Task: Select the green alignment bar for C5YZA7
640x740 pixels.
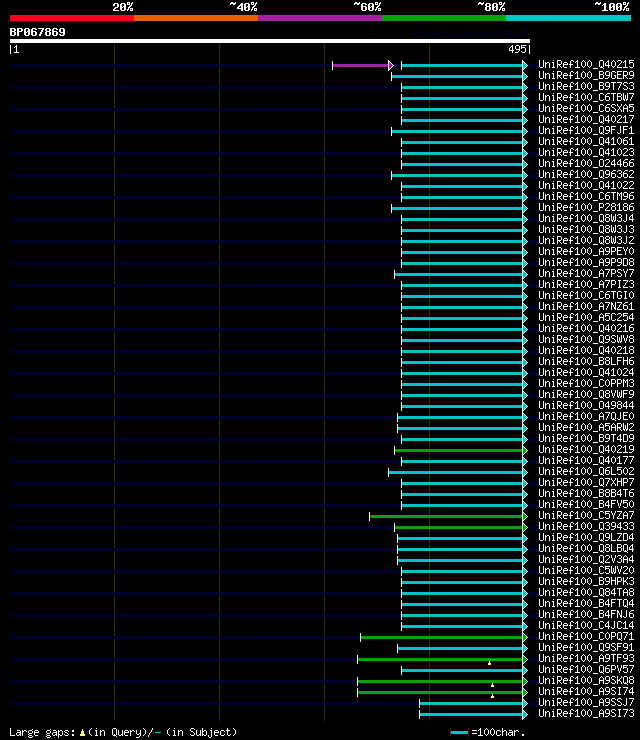Action: 448,517
